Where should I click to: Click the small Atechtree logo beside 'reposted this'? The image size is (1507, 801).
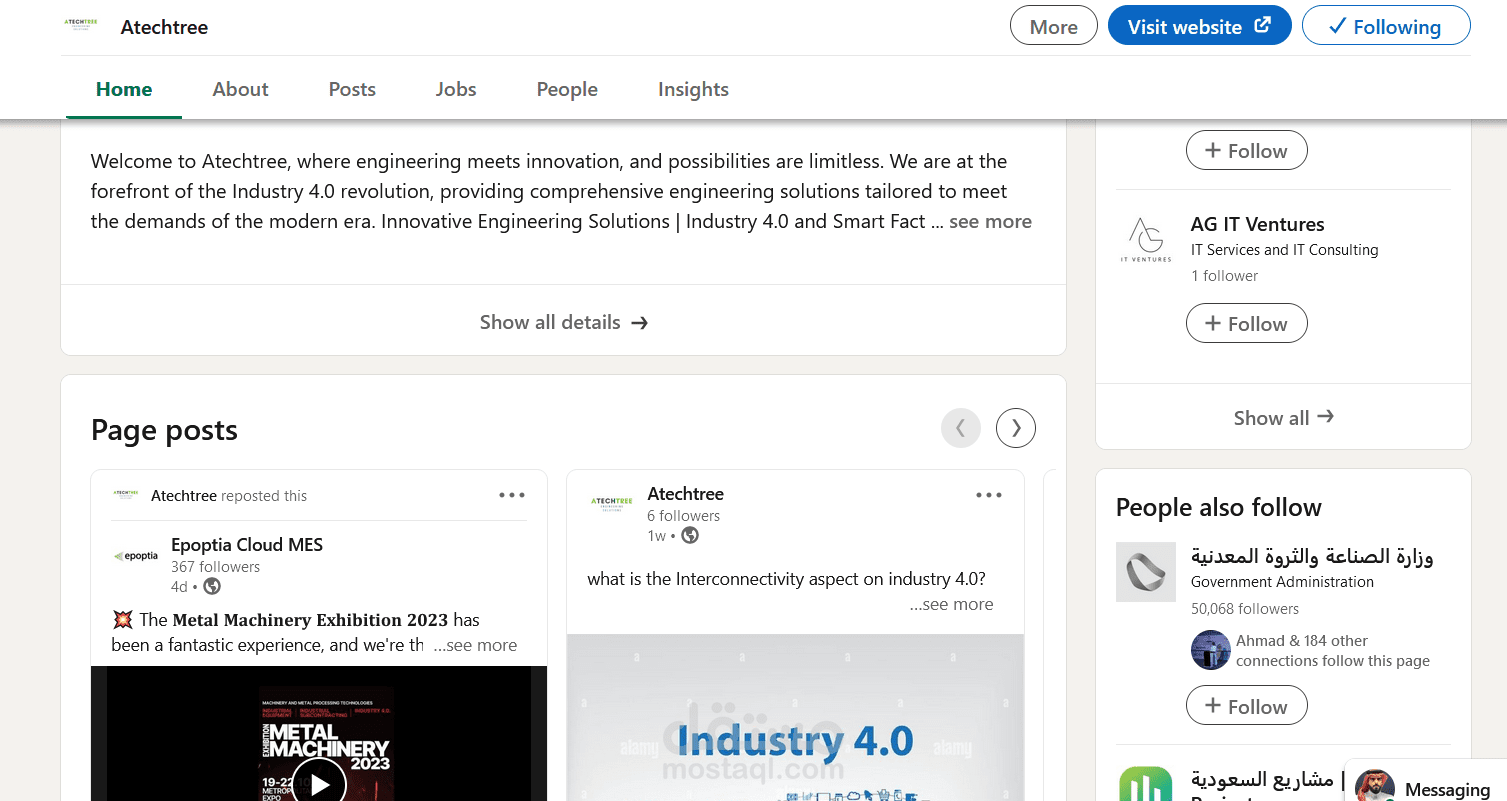[x=125, y=494]
